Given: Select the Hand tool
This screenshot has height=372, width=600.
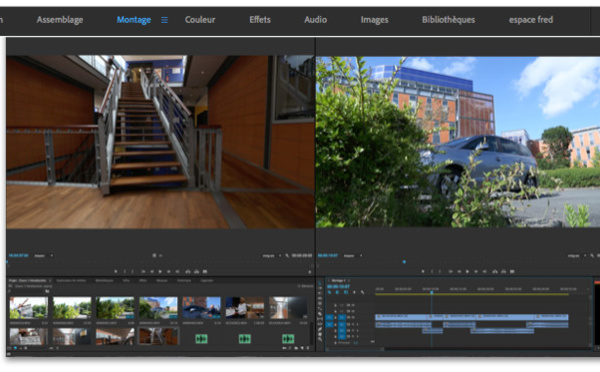Looking at the screenshot, I should point(320,334).
